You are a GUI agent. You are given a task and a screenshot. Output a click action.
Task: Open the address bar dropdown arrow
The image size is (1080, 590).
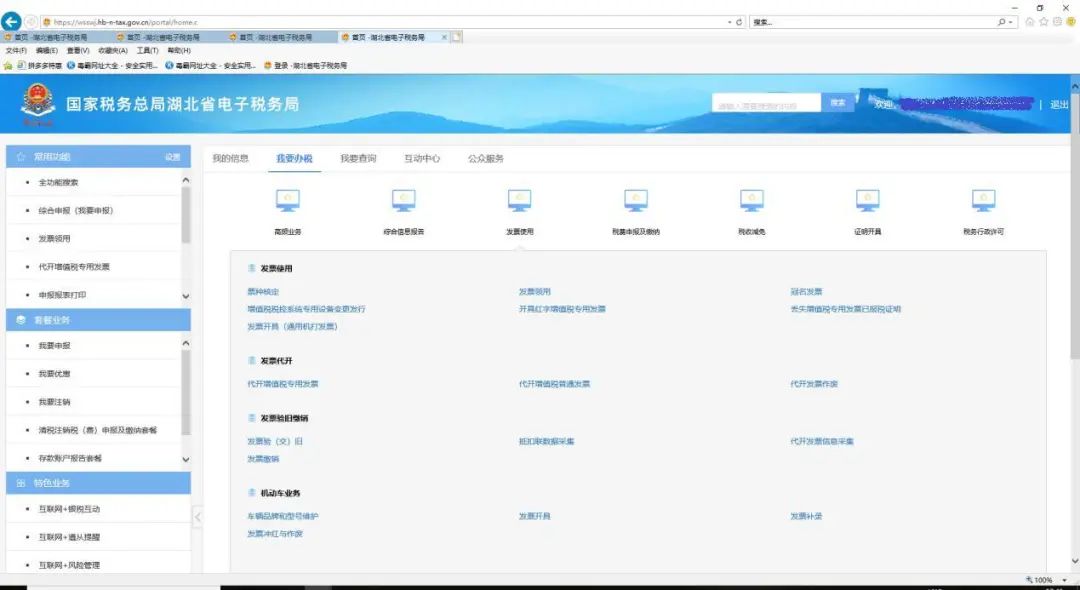tap(729, 22)
